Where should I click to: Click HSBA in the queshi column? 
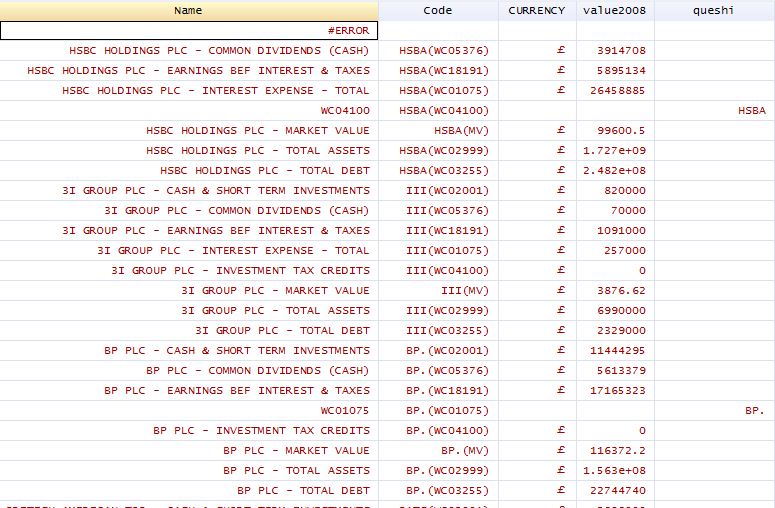pyautogui.click(x=715, y=111)
